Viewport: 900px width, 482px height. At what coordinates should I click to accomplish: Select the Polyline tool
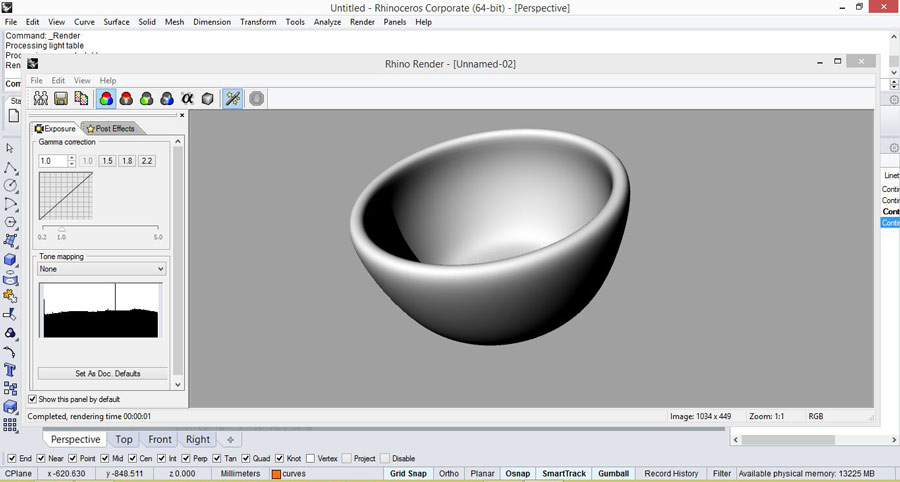[x=10, y=167]
